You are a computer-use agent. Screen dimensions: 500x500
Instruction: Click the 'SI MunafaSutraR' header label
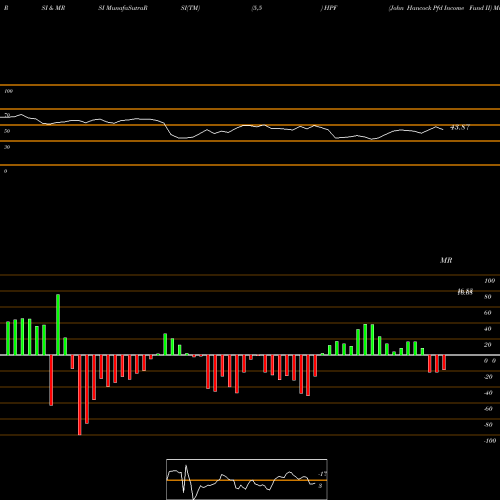(123, 8)
